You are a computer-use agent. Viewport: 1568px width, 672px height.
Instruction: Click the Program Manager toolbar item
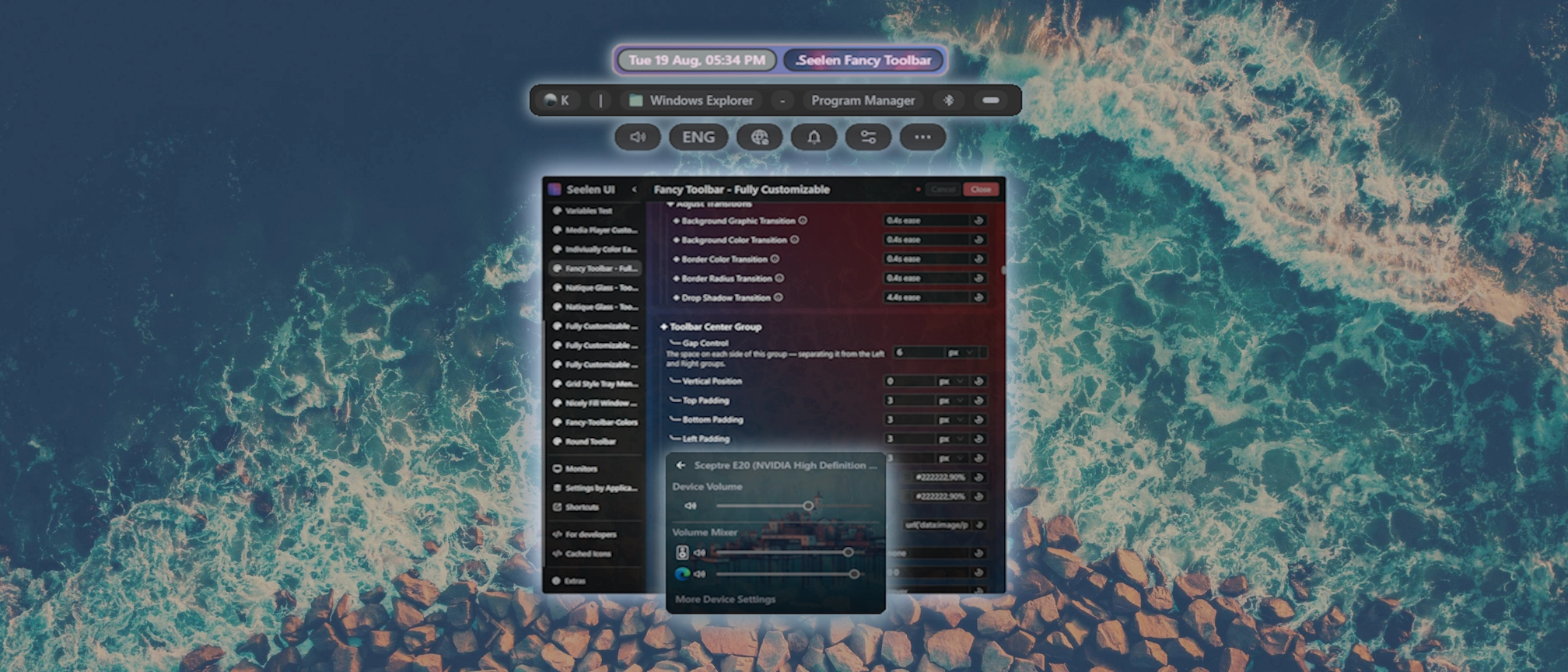click(x=863, y=100)
